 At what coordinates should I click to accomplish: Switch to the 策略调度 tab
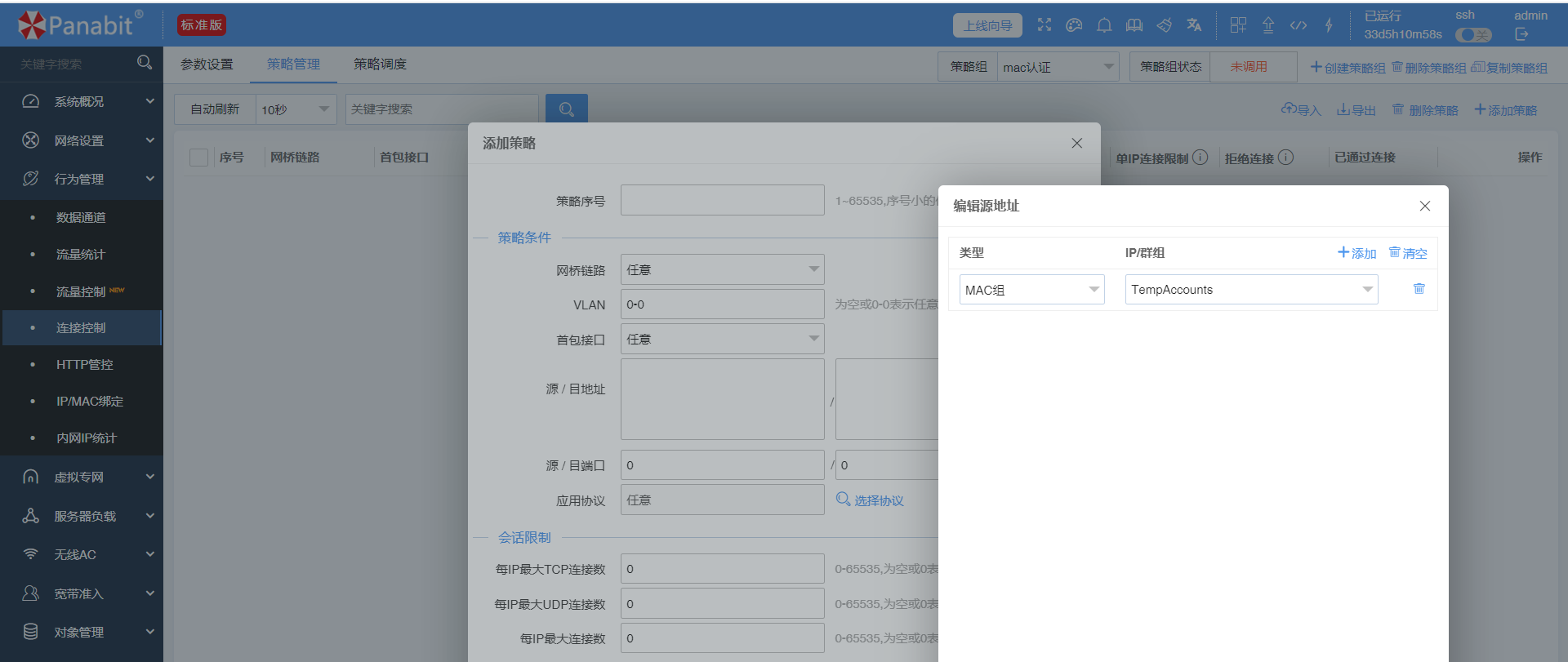(380, 64)
